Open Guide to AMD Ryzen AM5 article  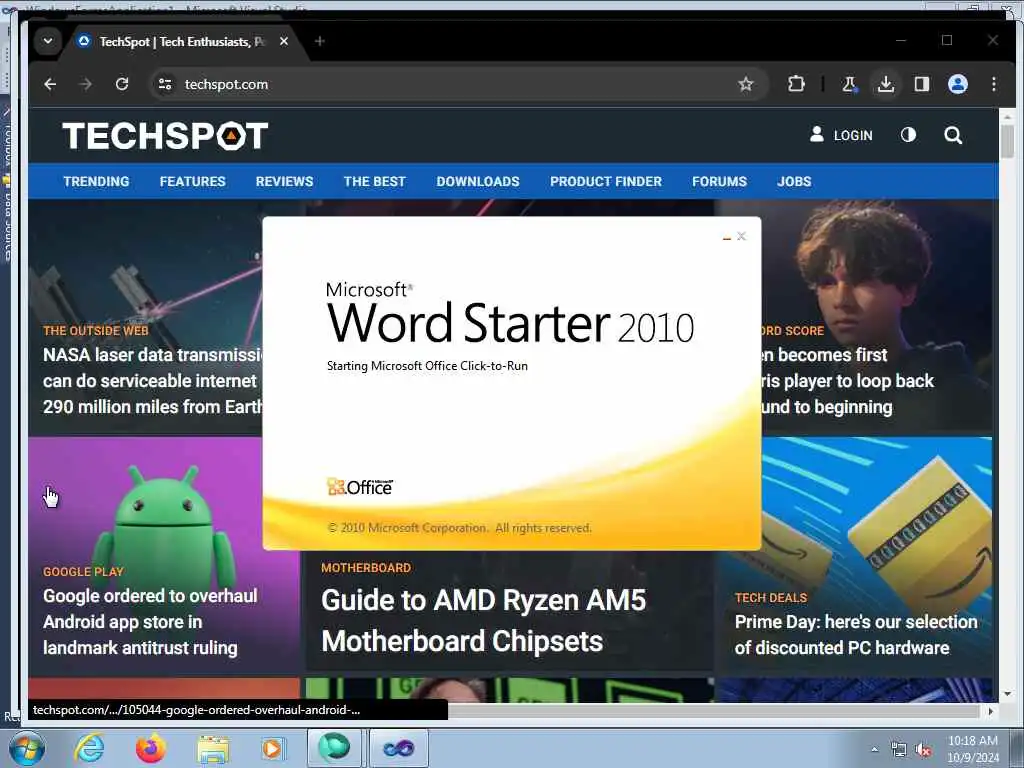(483, 620)
